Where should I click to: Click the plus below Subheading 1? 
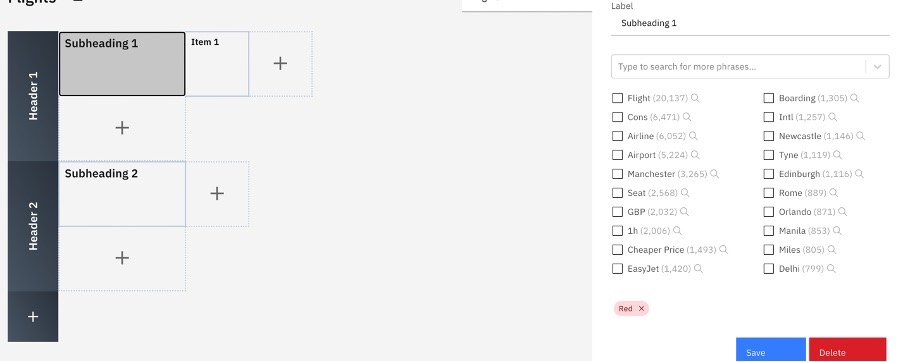[x=122, y=128]
